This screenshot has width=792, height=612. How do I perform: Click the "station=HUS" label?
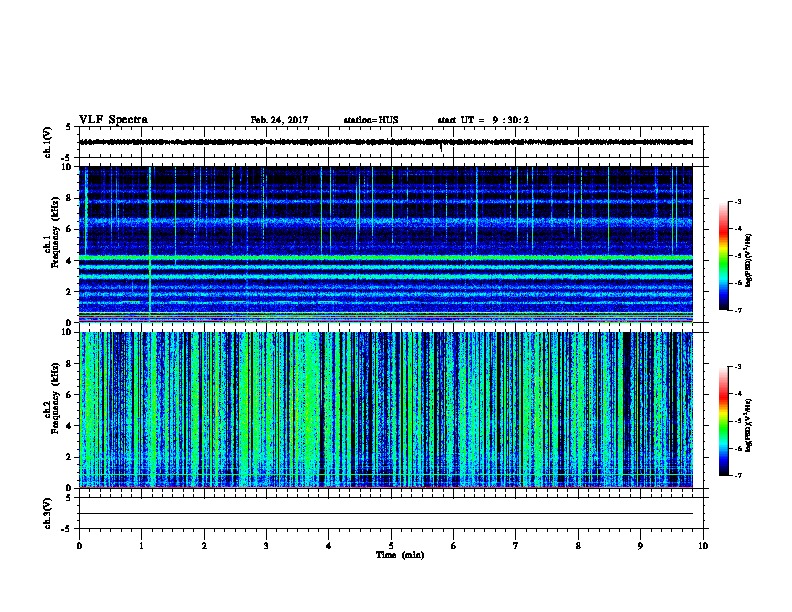(371, 120)
